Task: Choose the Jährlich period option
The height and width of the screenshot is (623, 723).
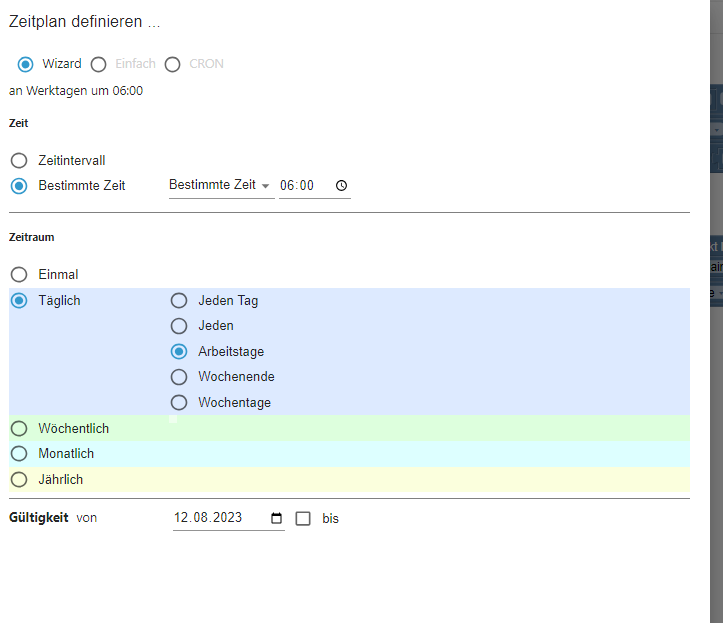Action: (x=19, y=480)
